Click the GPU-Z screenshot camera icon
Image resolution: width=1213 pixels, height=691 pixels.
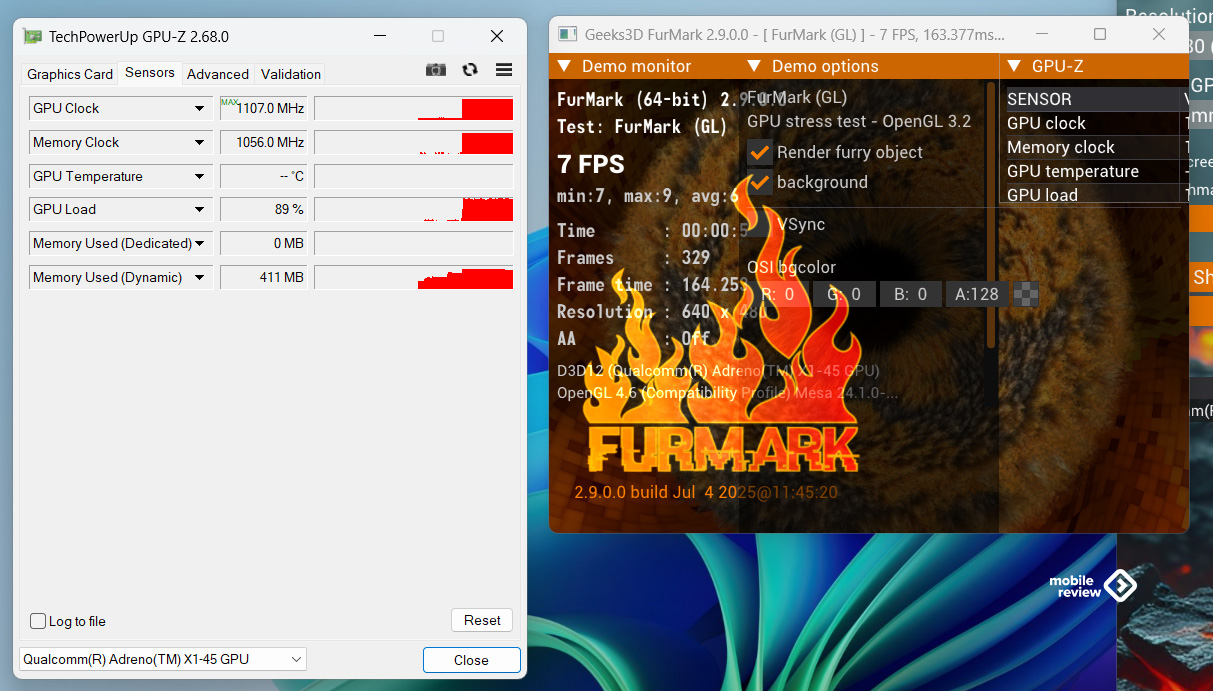[x=436, y=70]
